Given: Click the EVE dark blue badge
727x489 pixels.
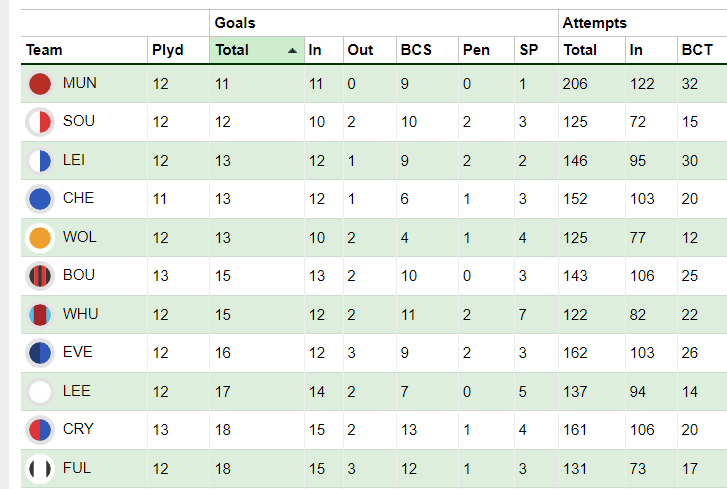Looking at the screenshot, I should click(x=40, y=353).
